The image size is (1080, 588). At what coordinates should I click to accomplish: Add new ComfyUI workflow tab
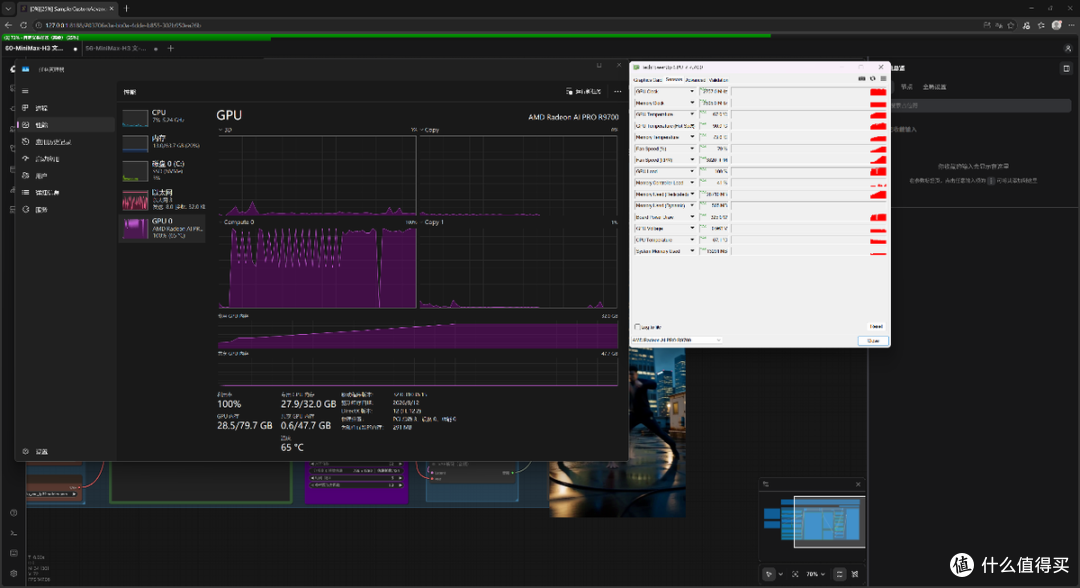tap(171, 48)
